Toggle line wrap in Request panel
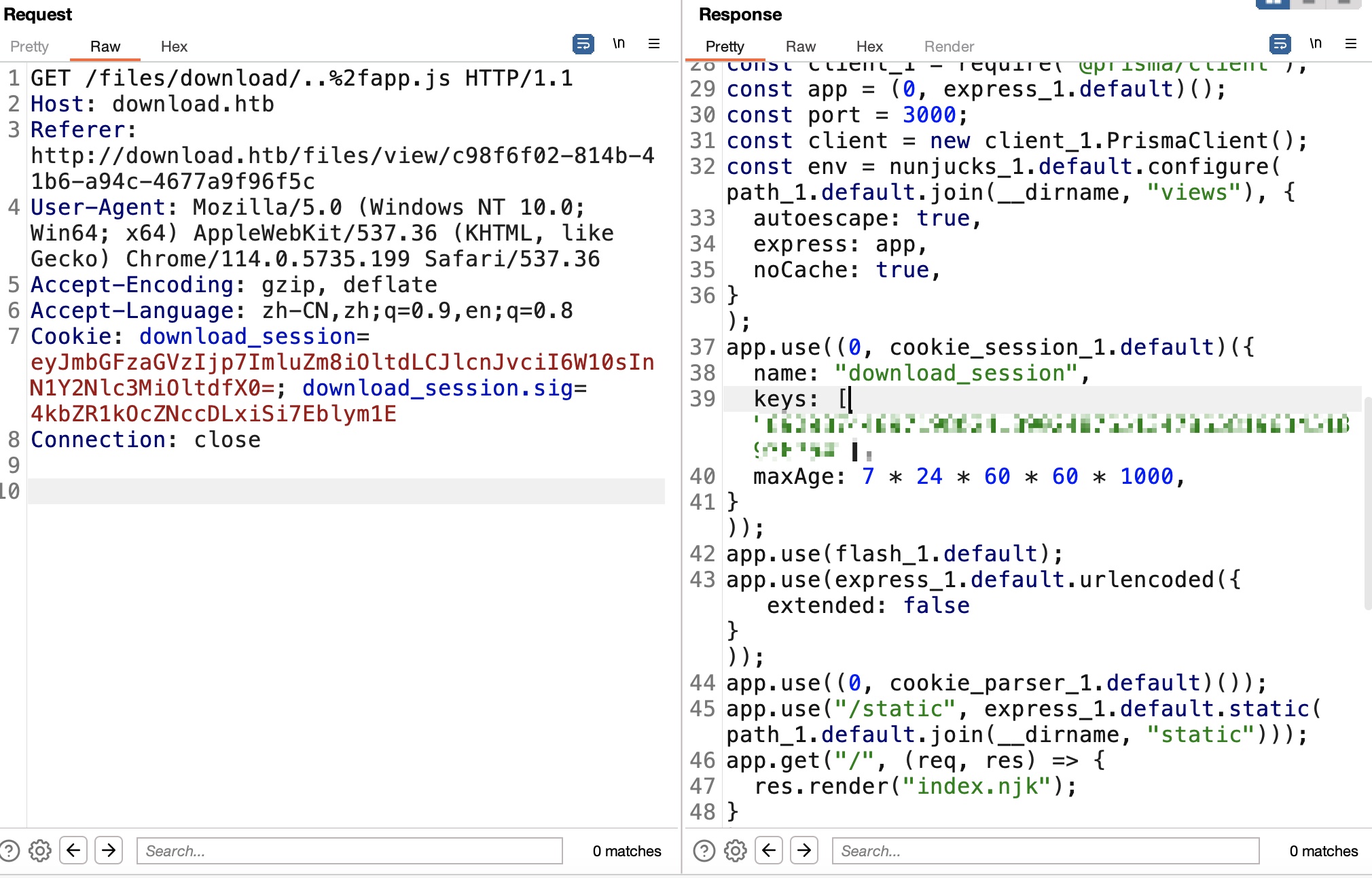The height and width of the screenshot is (878, 1372). pyautogui.click(x=583, y=44)
